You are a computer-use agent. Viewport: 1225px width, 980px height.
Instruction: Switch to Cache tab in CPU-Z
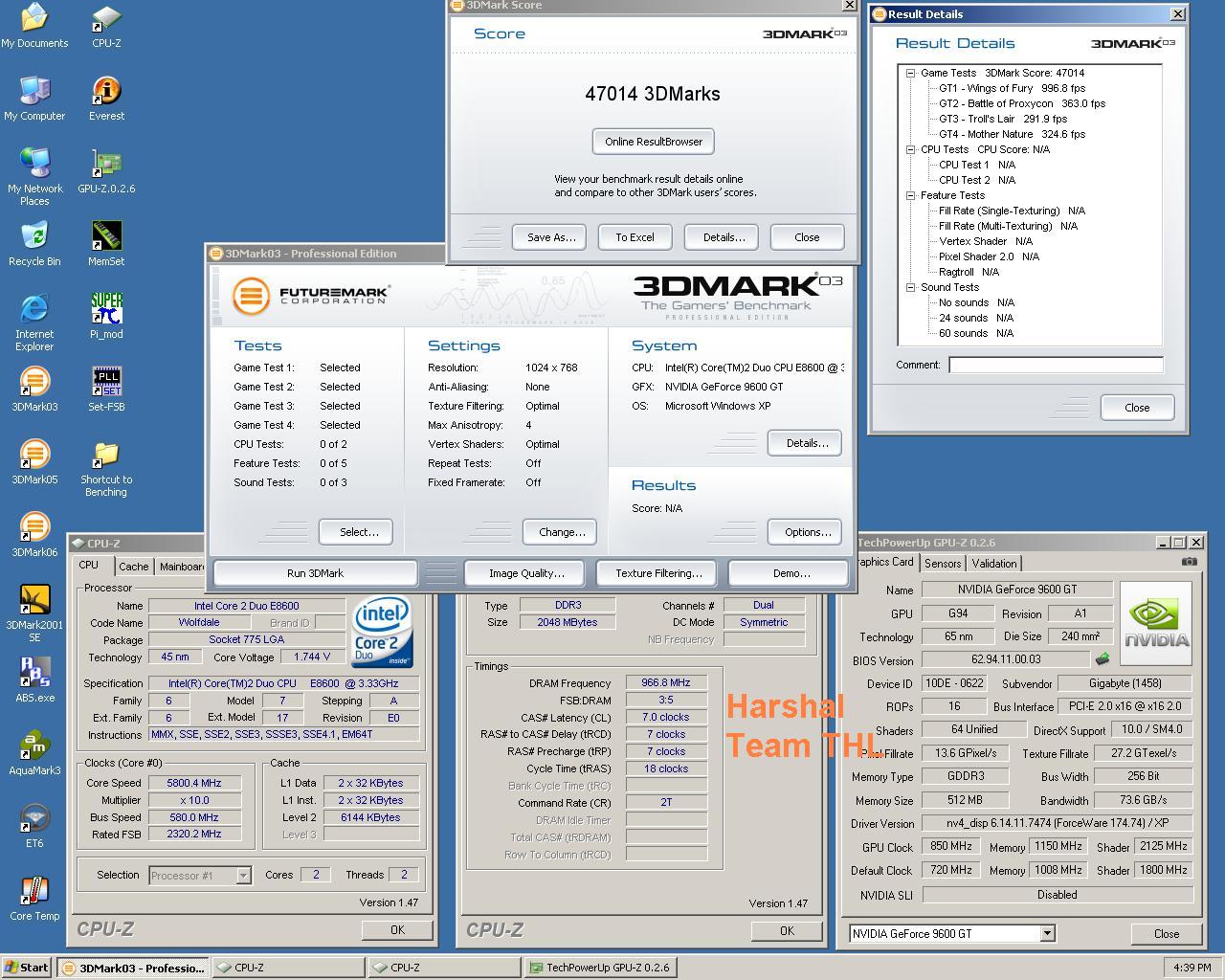point(133,567)
